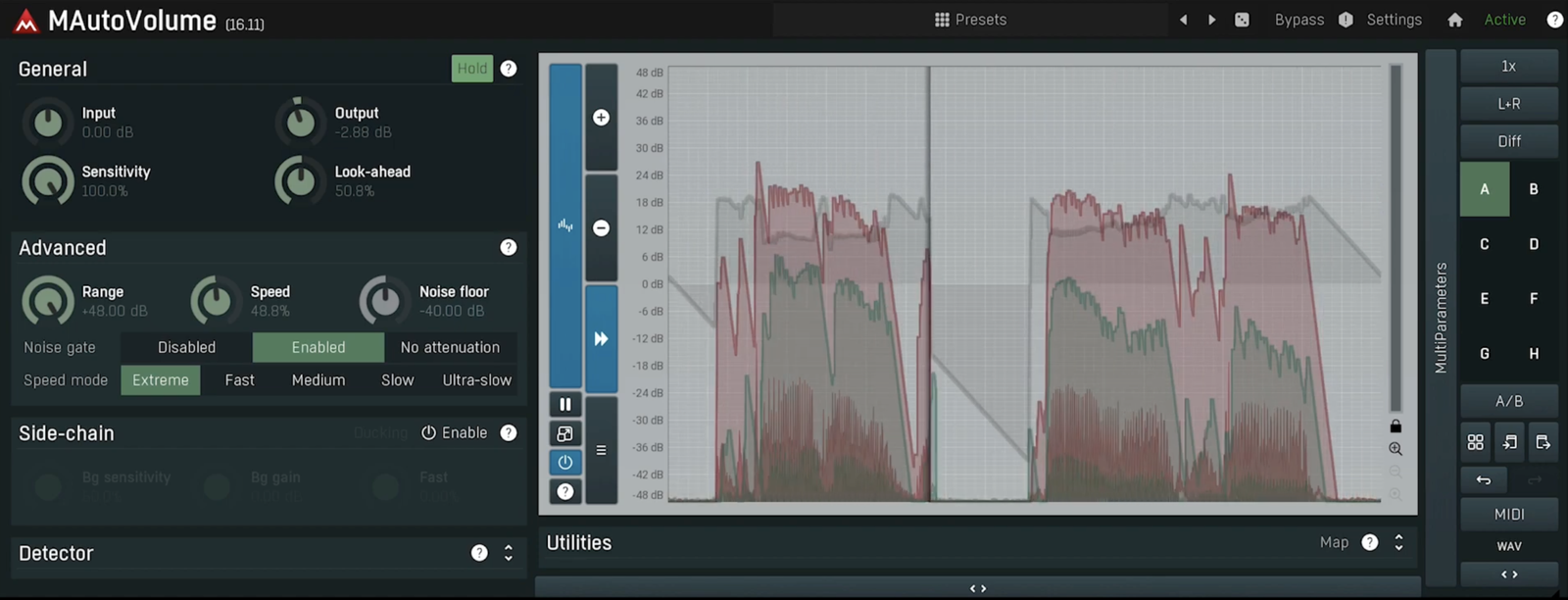Open the Side-chain section help icon
1568x600 pixels.
[x=509, y=432]
